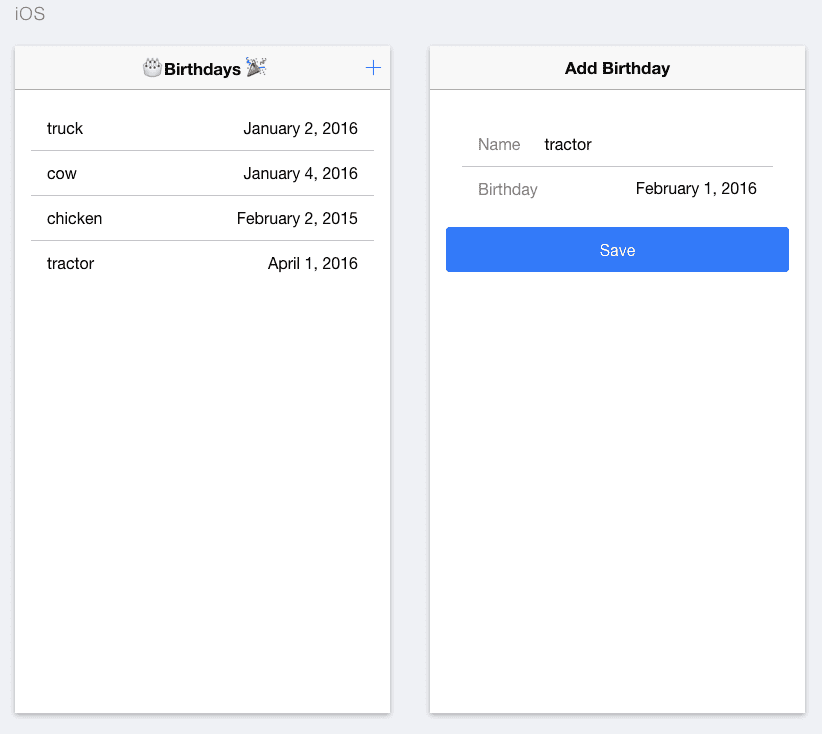822x734 pixels.
Task: Click the February 2, 2015 date
Action: (297, 219)
